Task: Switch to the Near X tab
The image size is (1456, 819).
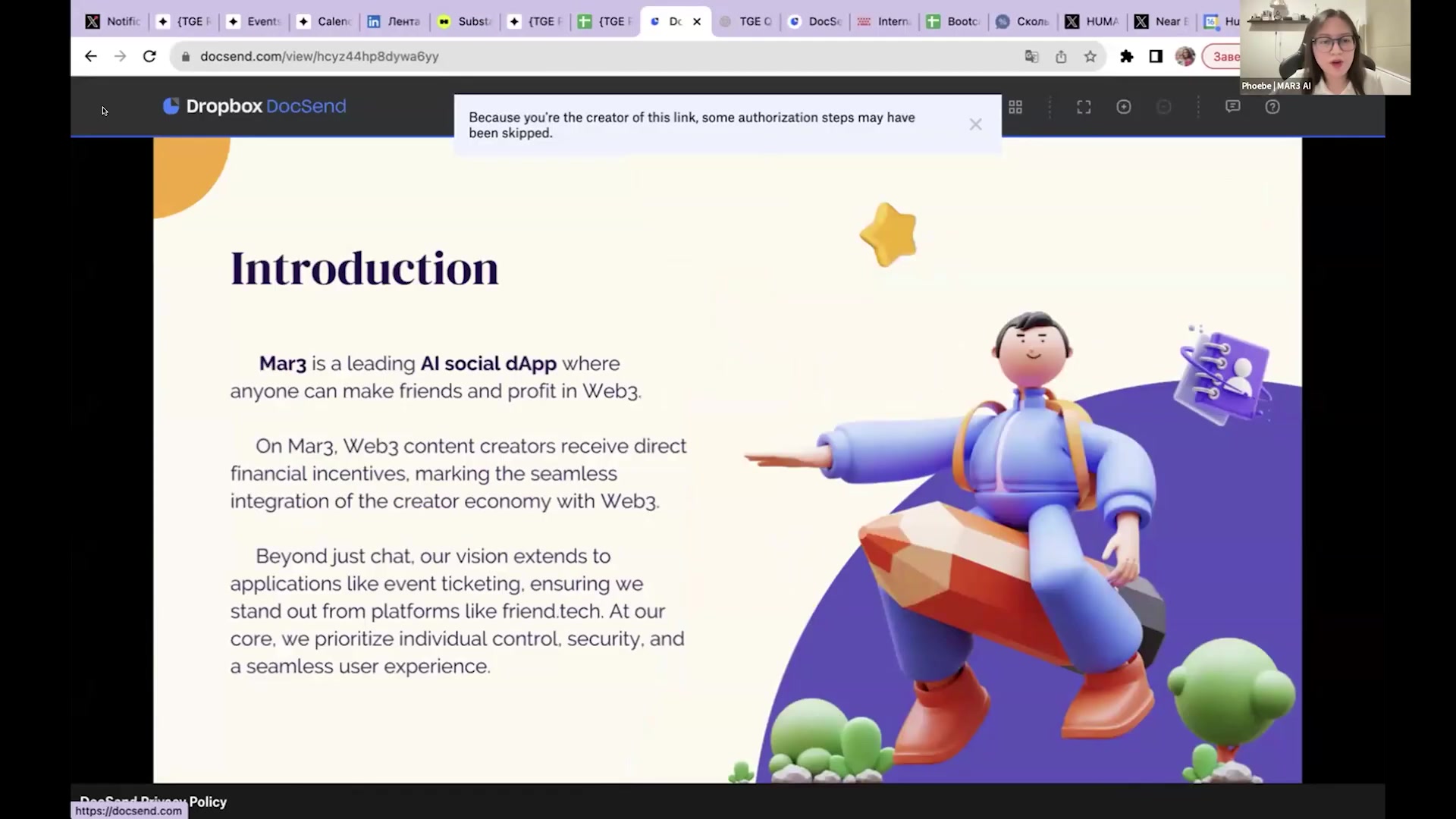Action: (x=1163, y=21)
